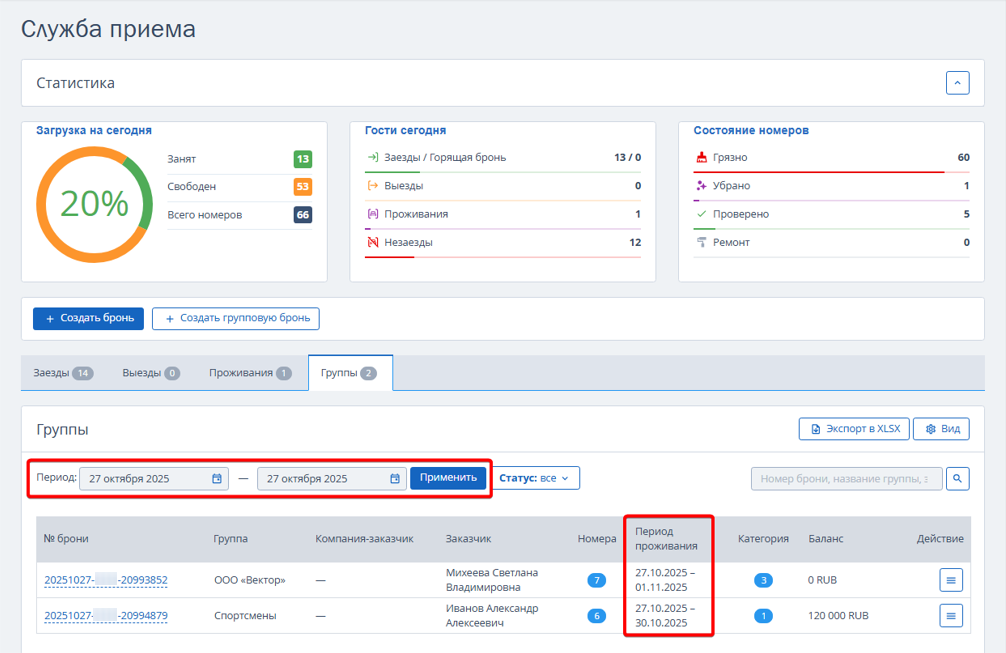Open the Статус: все dropdown
1006x653 pixels.
[x=534, y=478]
